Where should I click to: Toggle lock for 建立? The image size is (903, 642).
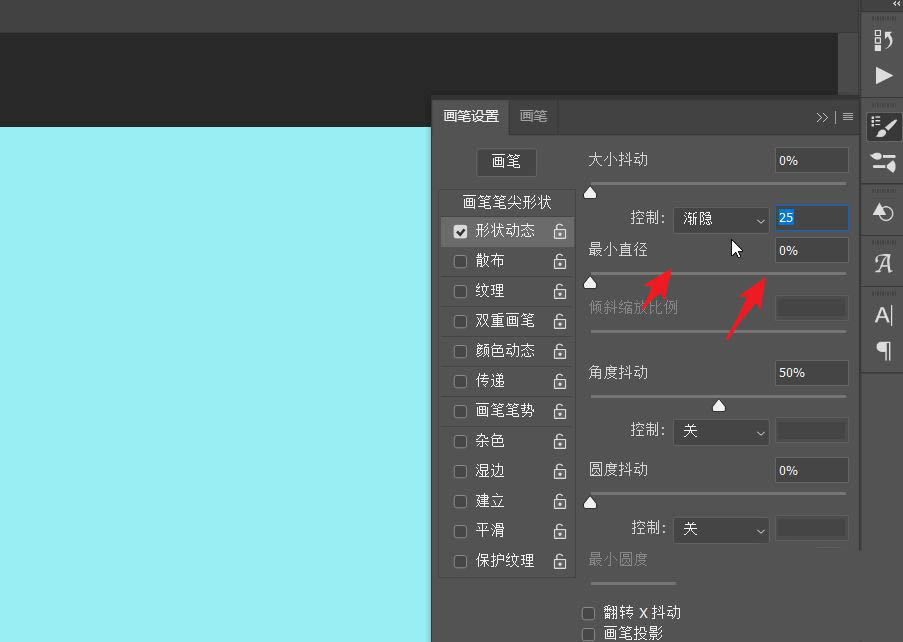(560, 502)
